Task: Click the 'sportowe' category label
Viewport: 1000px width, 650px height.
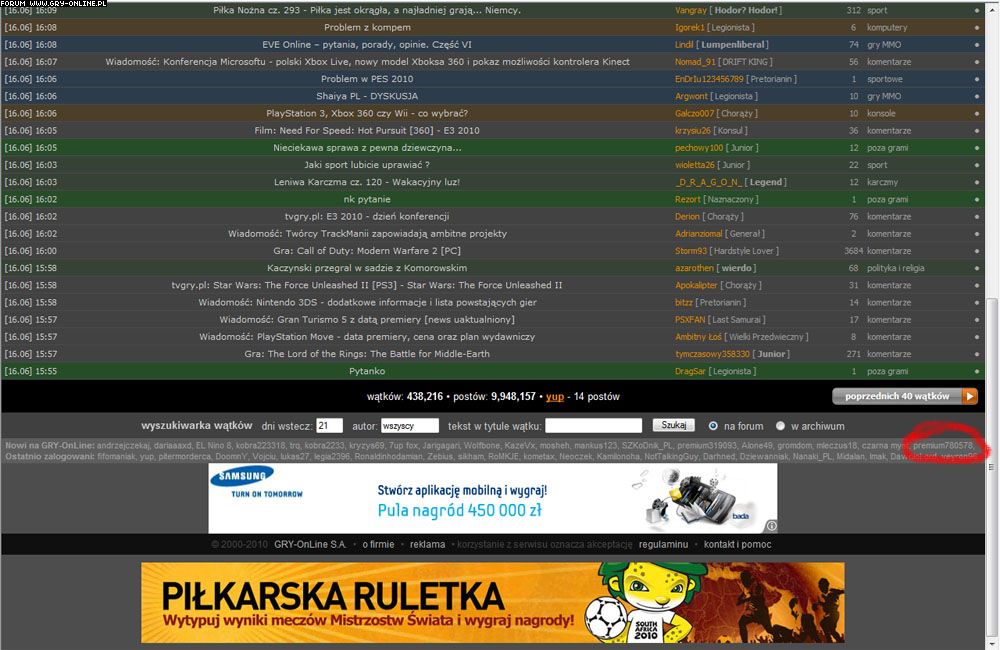Action: [x=885, y=79]
